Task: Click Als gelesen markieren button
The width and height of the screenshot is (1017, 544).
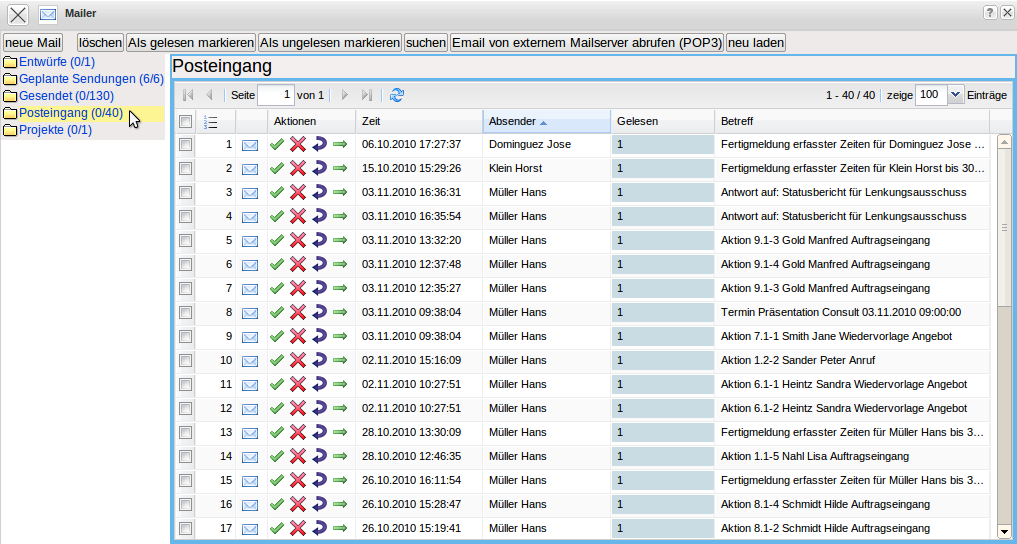Action: 190,43
